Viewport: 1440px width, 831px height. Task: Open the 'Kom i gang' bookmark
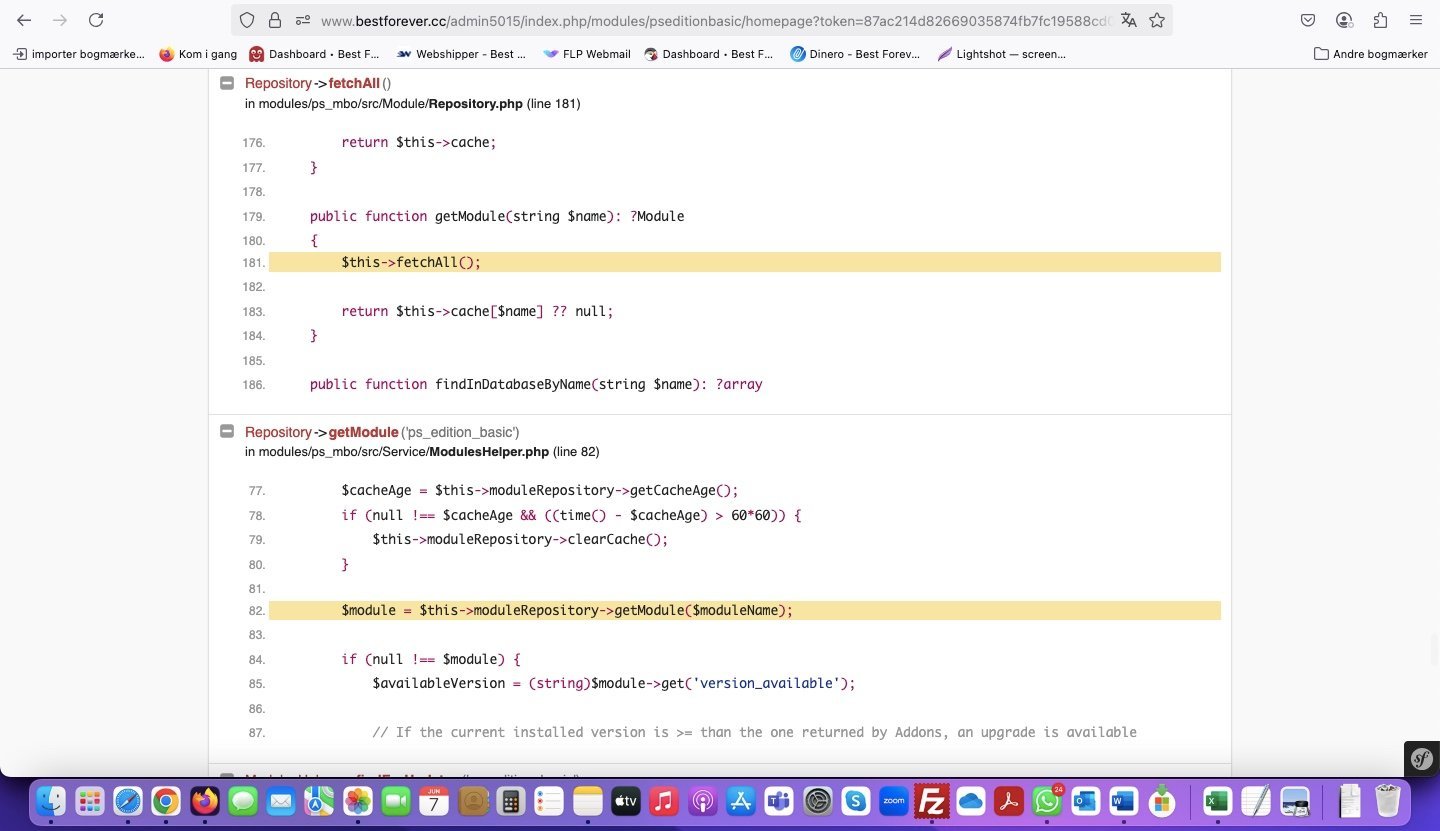[198, 54]
